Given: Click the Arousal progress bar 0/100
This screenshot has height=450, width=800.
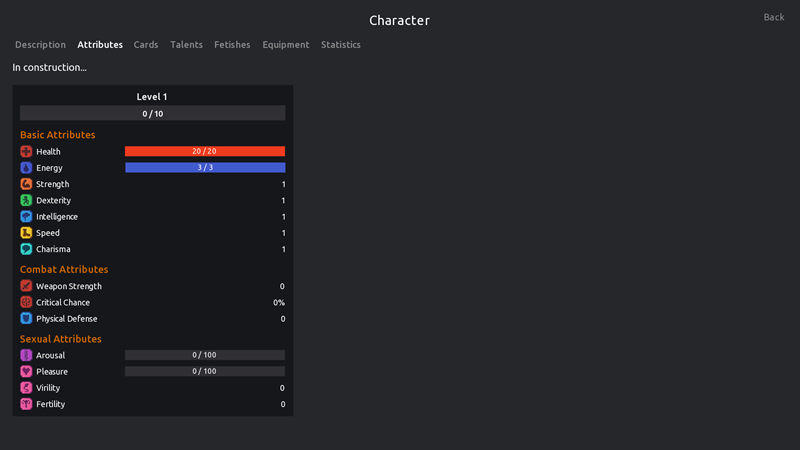Looking at the screenshot, I should click(x=205, y=355).
